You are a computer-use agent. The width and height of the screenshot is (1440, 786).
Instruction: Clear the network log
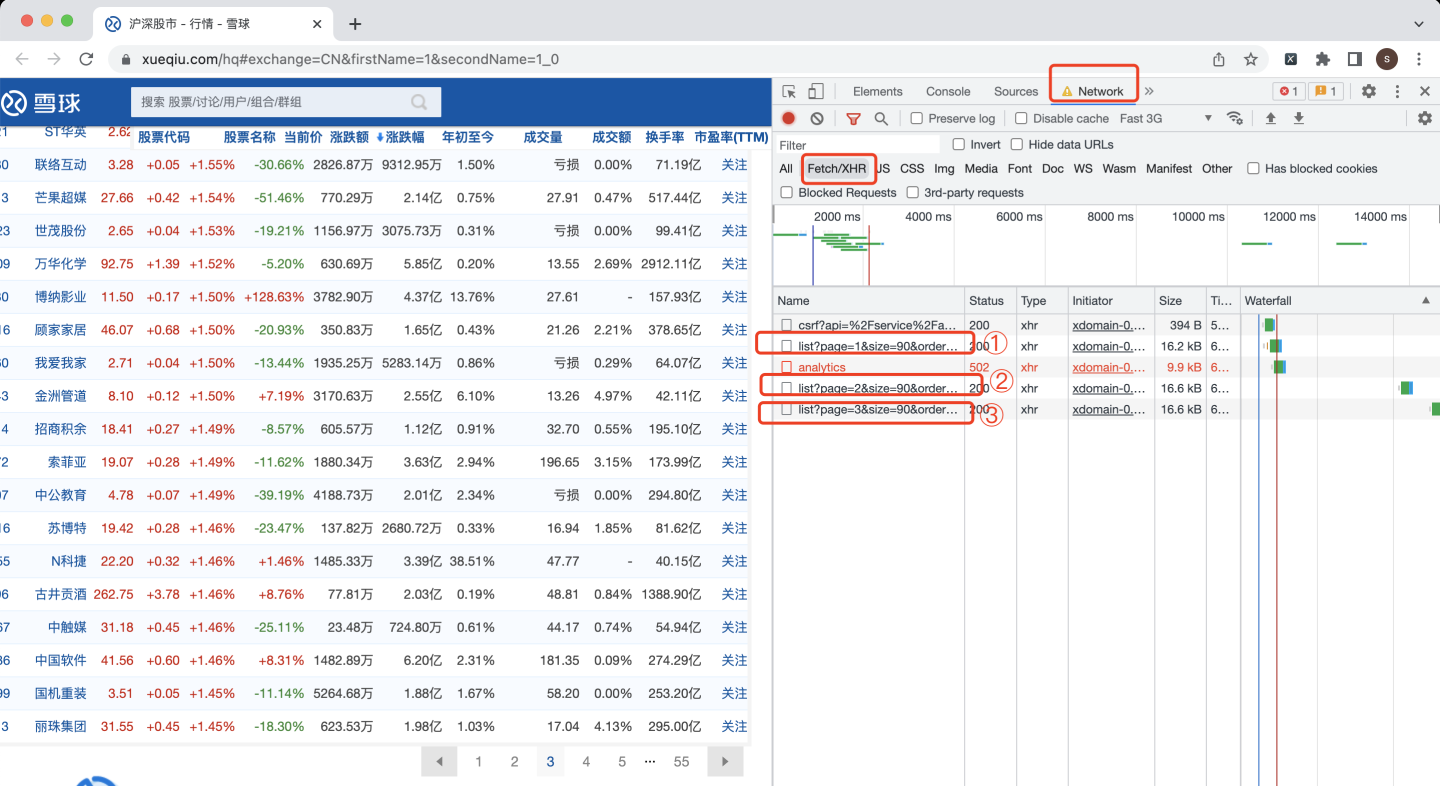[817, 118]
